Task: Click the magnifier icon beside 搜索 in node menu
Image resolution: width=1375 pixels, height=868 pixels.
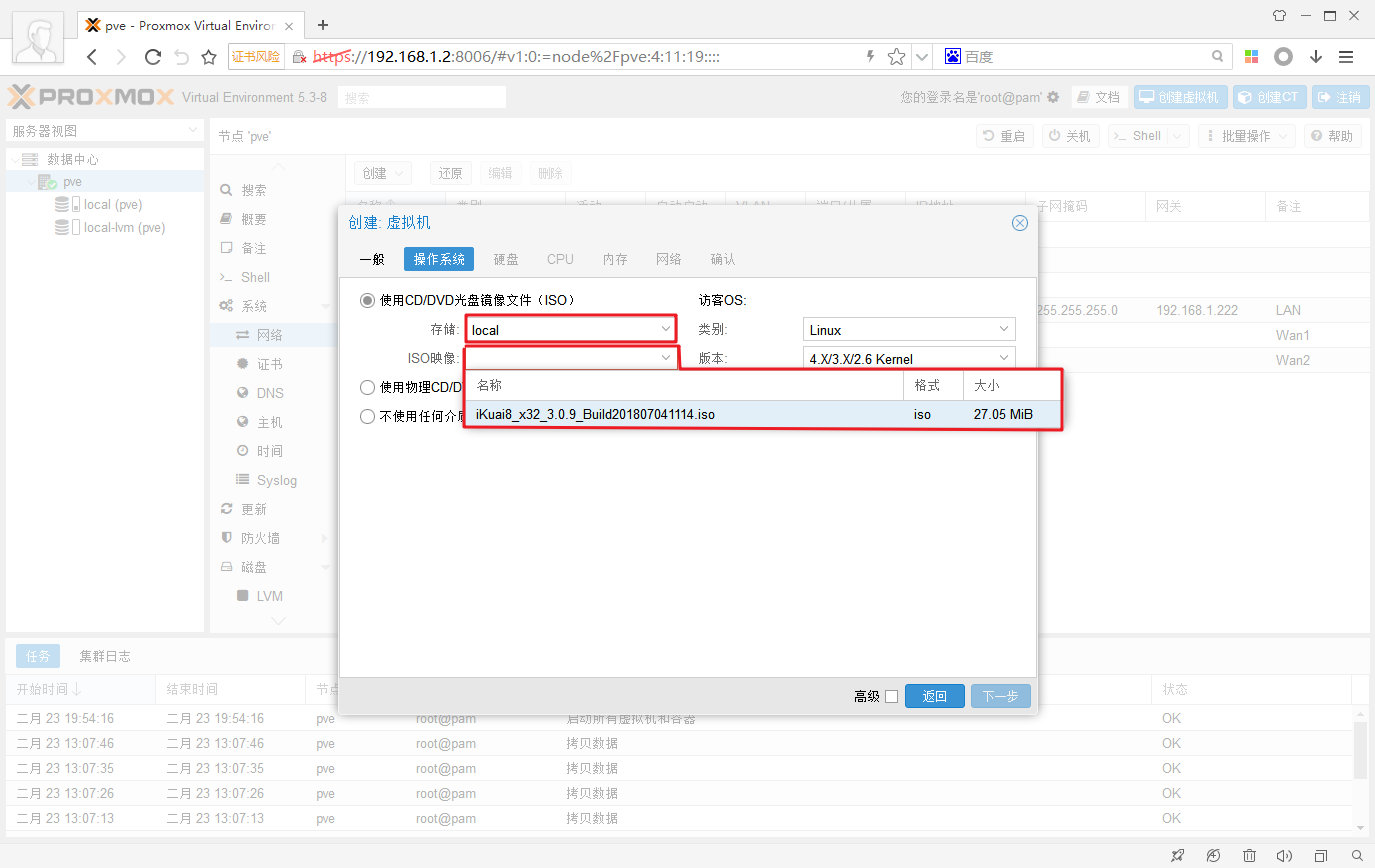Action: 226,190
